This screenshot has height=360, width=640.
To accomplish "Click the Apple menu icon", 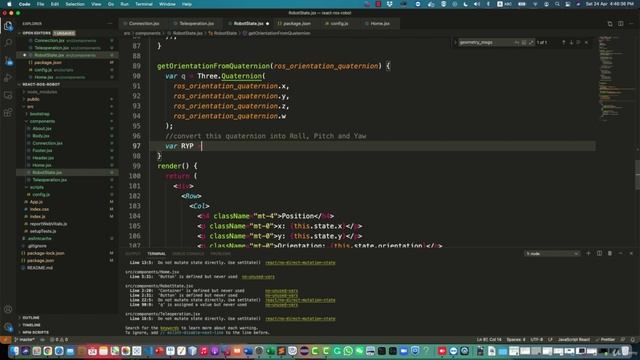I will point(9,4).
